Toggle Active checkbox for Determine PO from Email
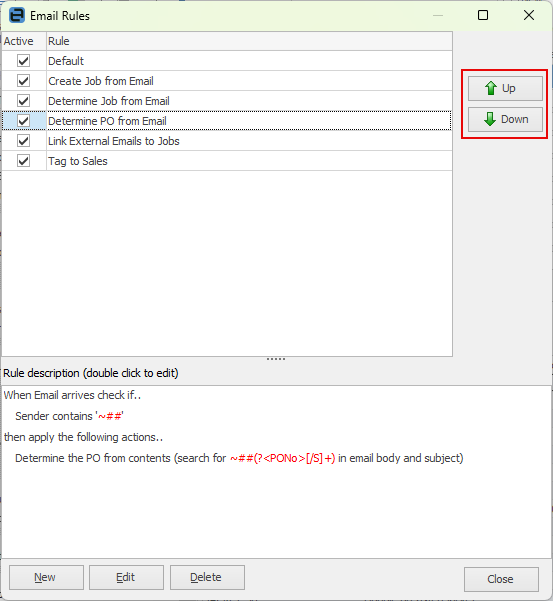The width and height of the screenshot is (553, 601). coord(23,121)
